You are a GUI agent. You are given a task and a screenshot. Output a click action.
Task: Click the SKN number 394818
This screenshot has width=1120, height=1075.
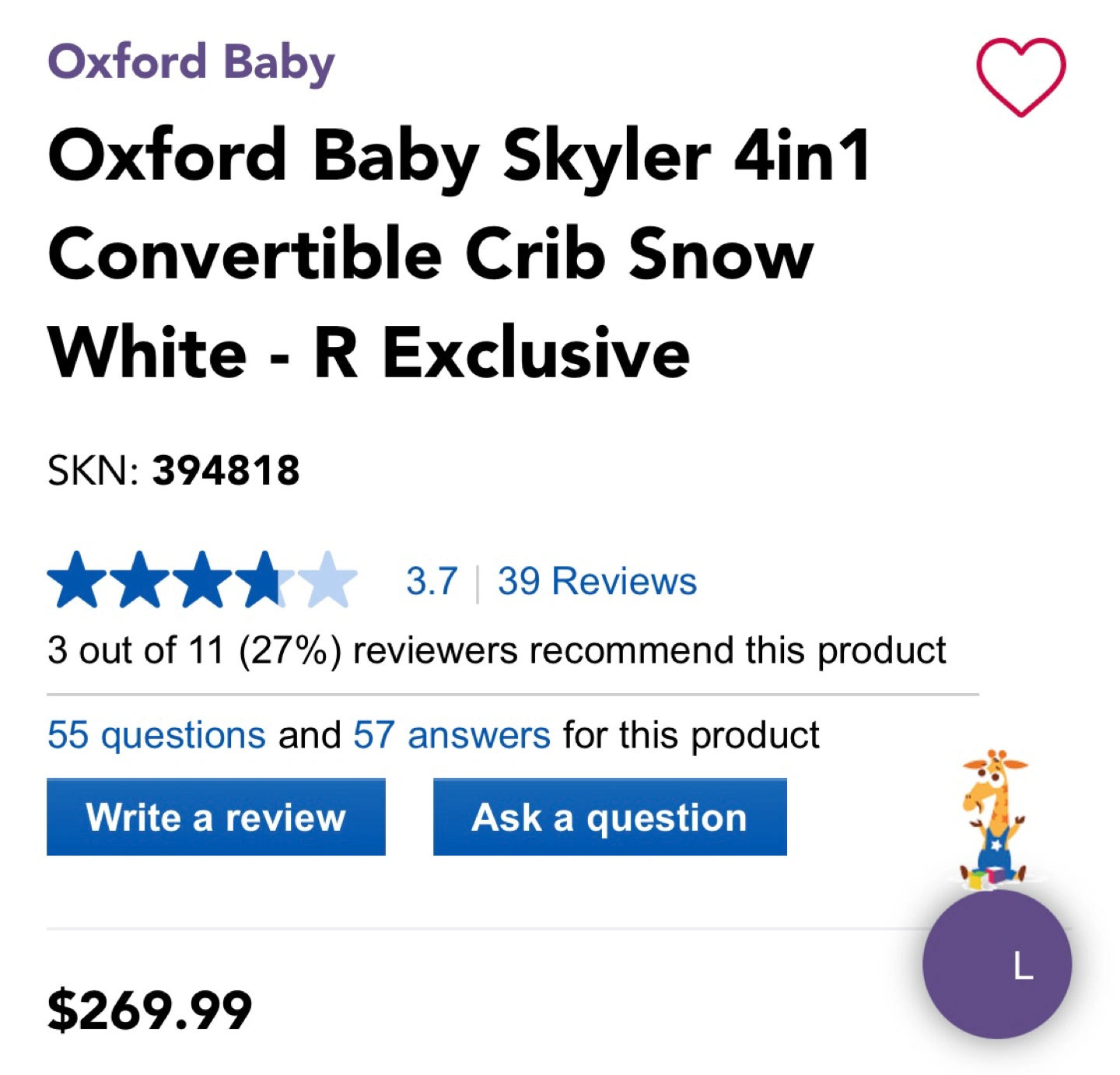click(226, 471)
